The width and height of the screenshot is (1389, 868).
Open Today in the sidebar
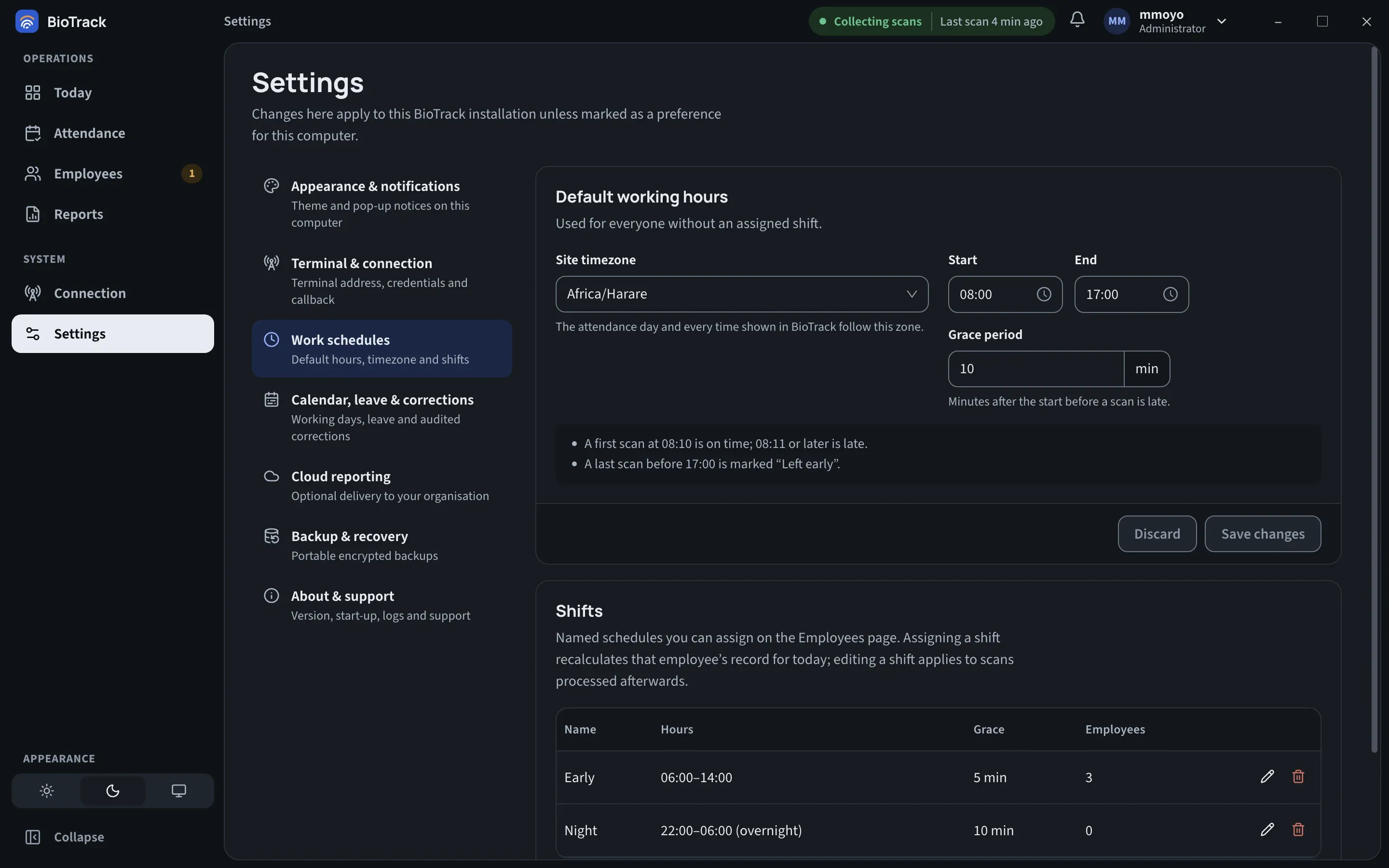tap(112, 93)
